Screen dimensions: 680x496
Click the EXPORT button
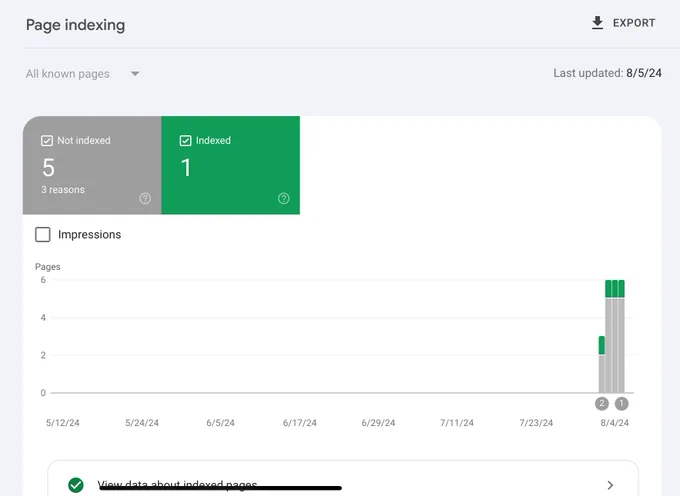(x=624, y=23)
